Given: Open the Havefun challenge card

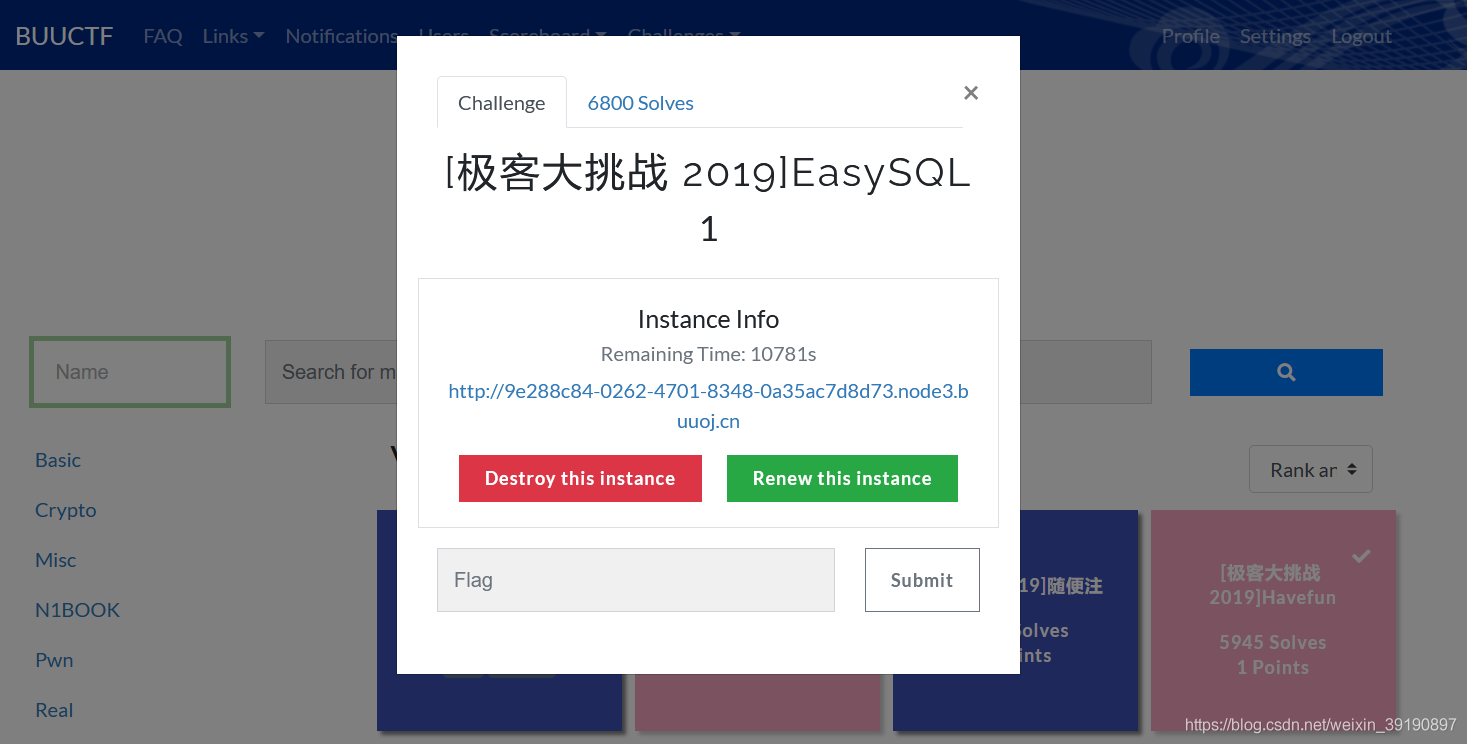Looking at the screenshot, I should click(1273, 620).
